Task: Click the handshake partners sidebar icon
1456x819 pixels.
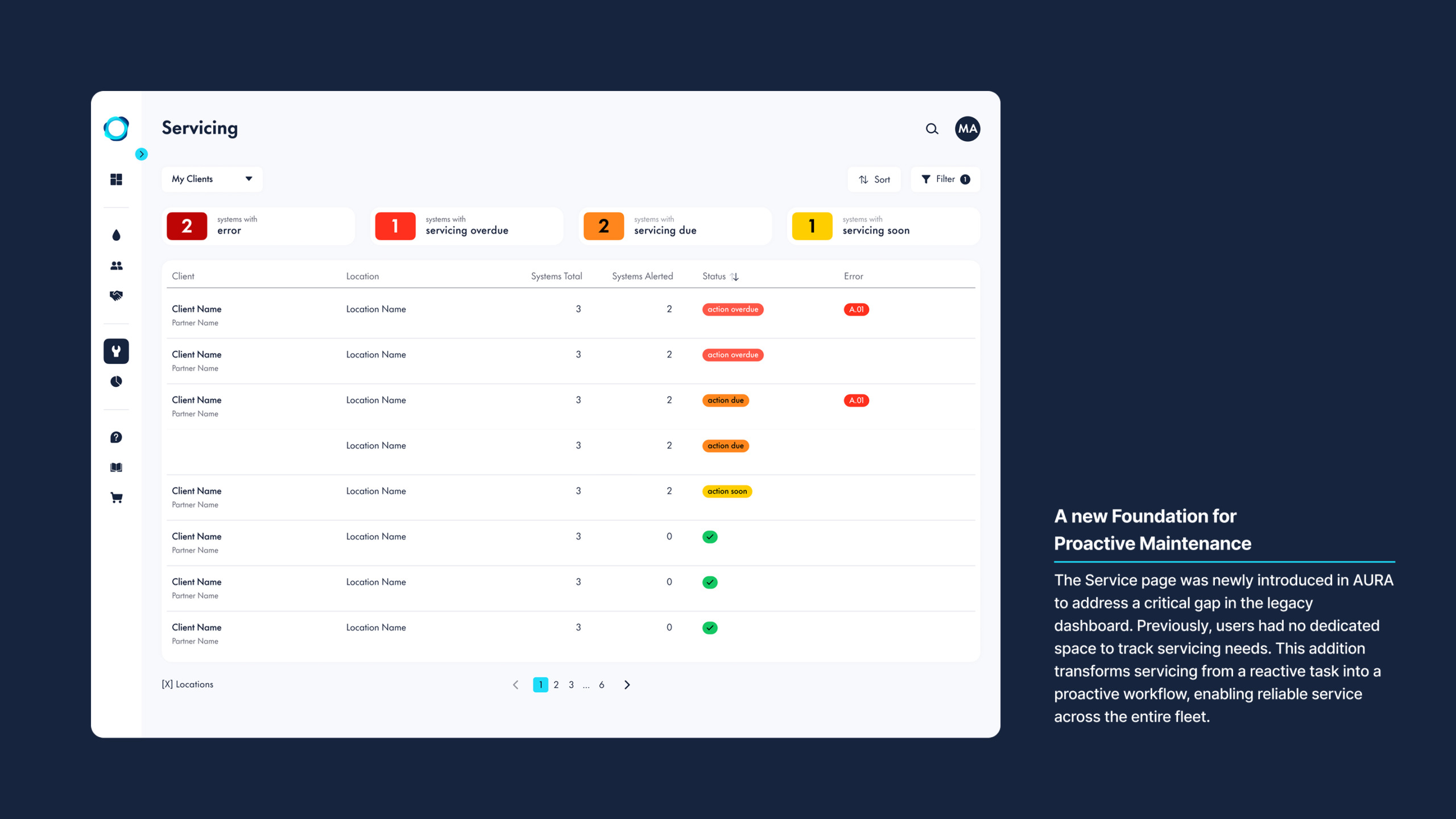Action: [x=116, y=296]
